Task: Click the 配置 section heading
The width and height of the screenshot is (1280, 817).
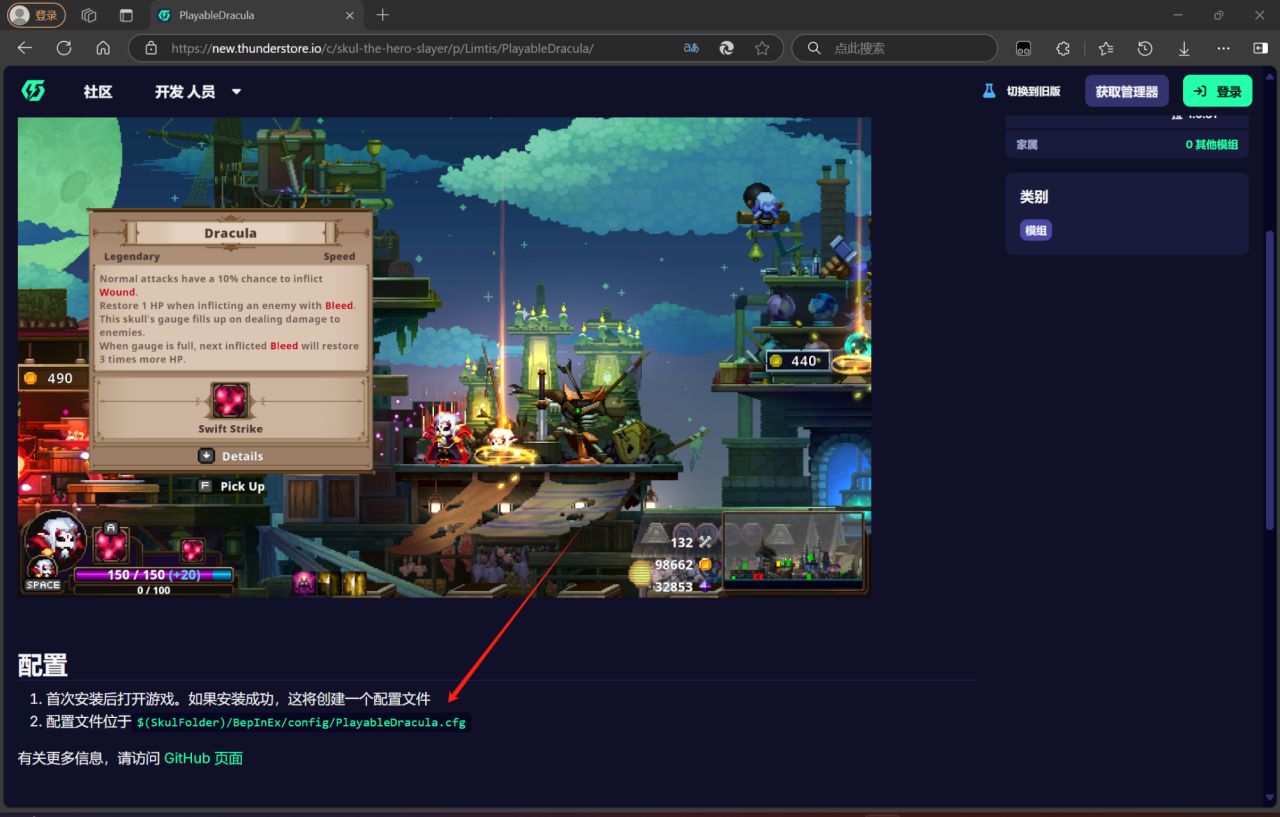Action: pos(43,665)
